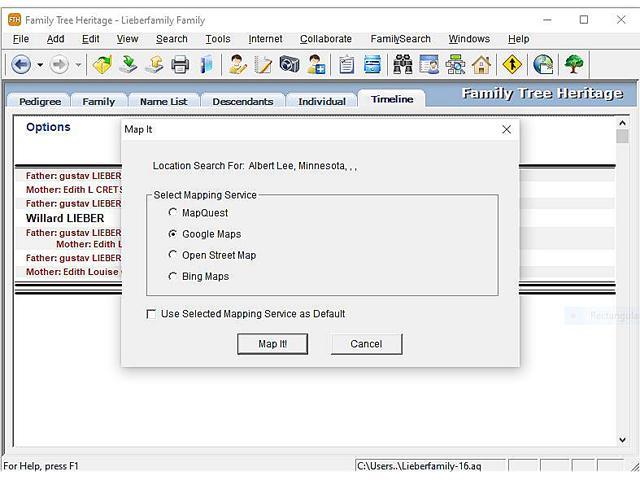Image resolution: width=640 pixels, height=480 pixels.
Task: Open the Collaborate menu
Action: coord(326,39)
